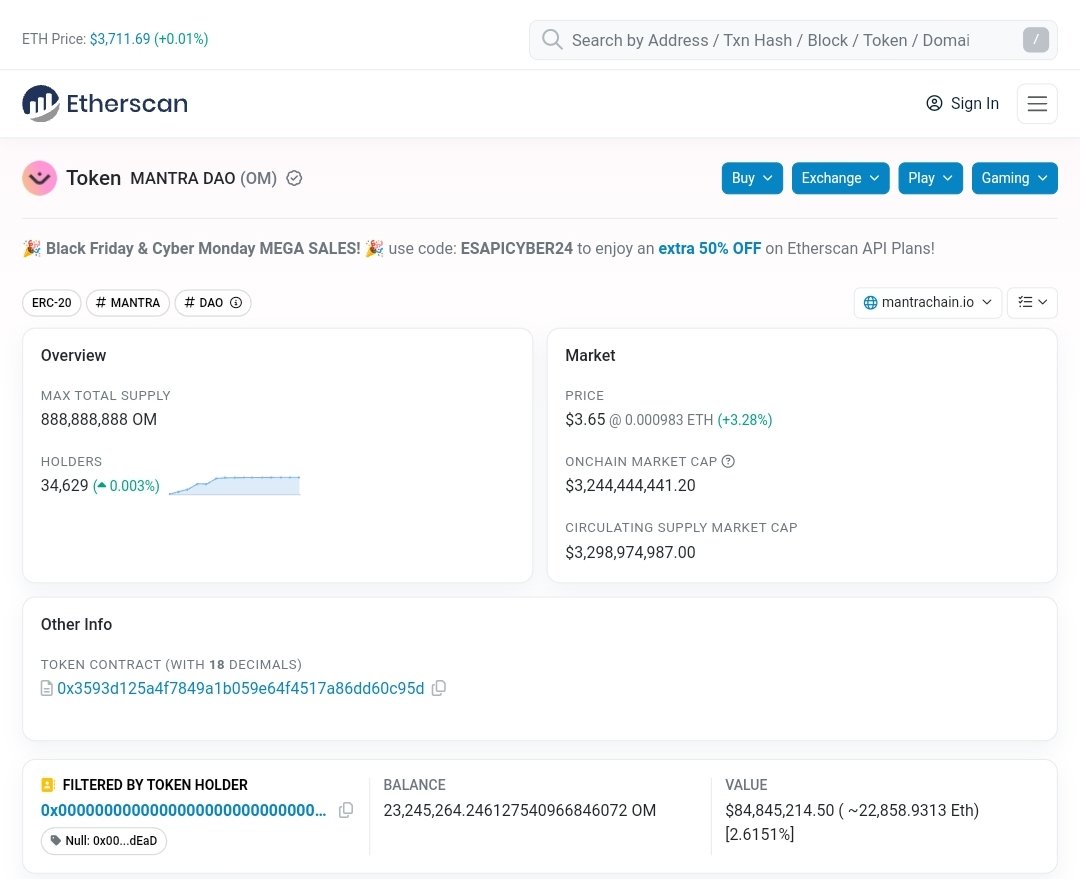Viewport: 1080px width, 879px height.
Task: Click the MANTRA DAO token logo
Action: pyautogui.click(x=39, y=178)
